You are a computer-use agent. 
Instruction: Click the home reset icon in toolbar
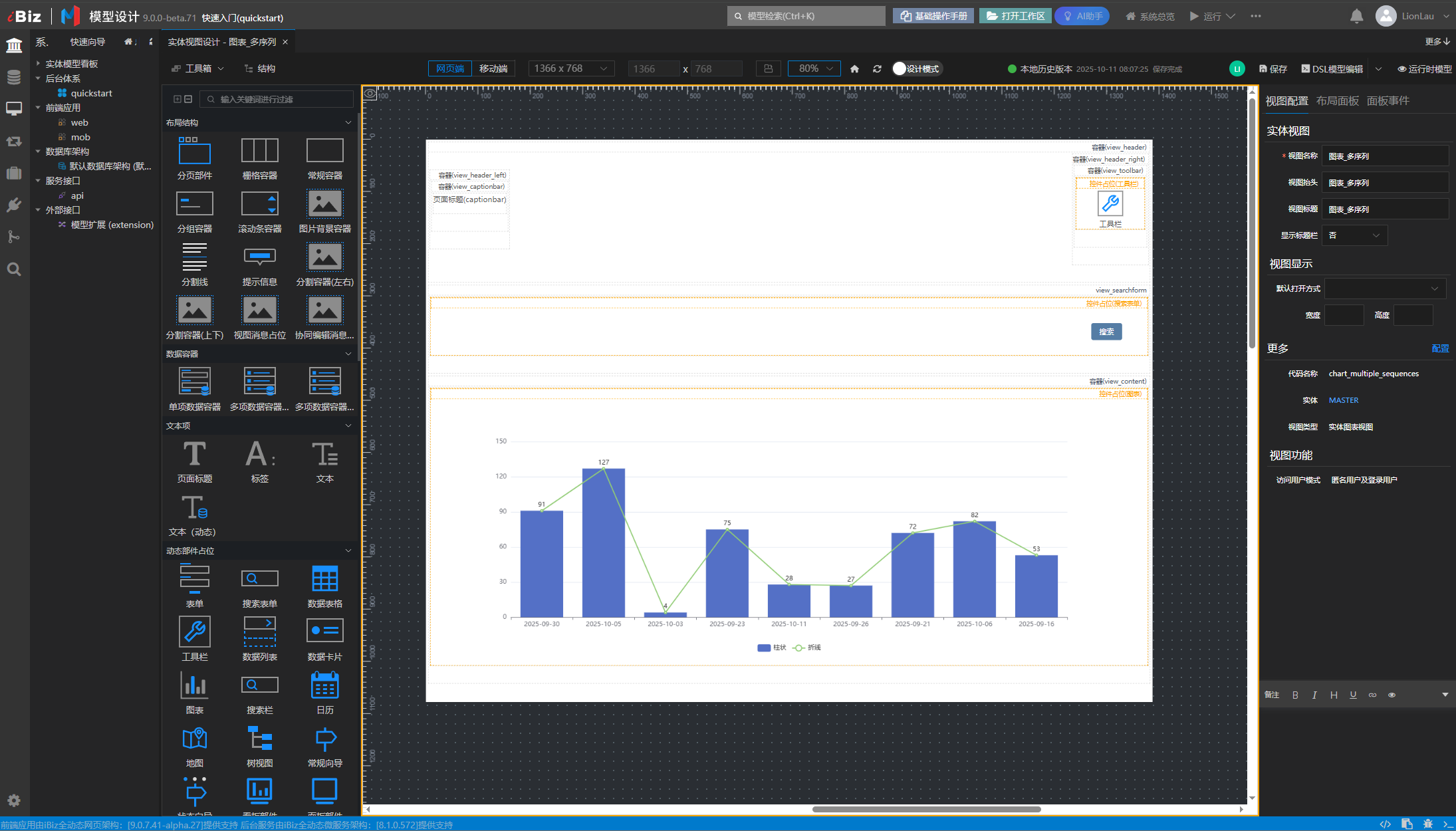point(854,69)
